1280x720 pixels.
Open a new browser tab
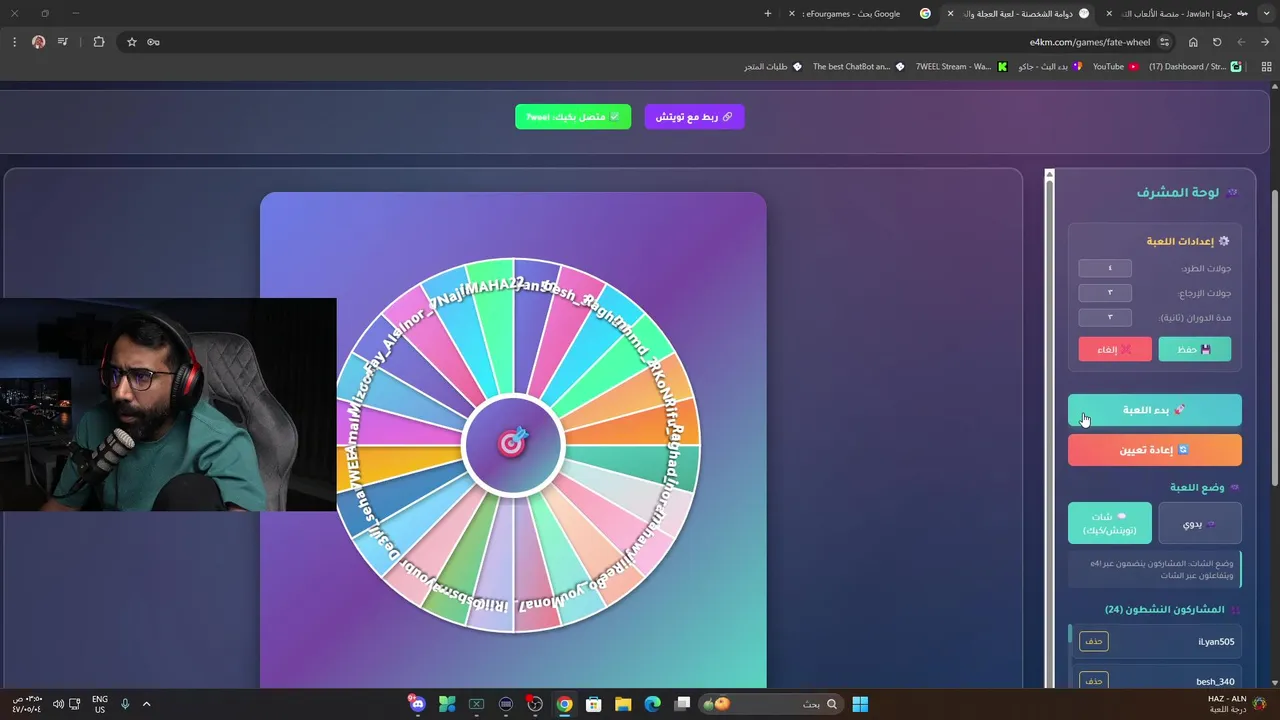768,13
